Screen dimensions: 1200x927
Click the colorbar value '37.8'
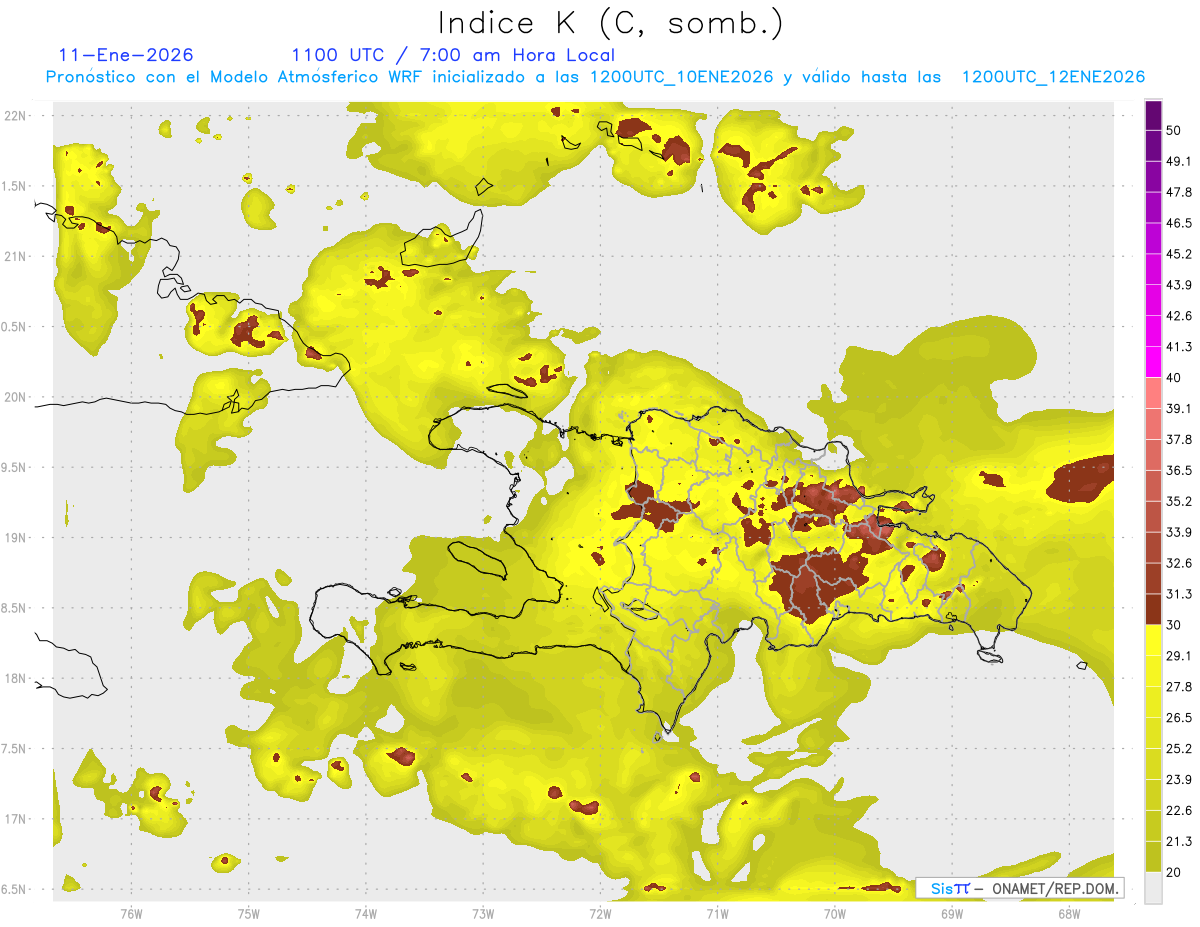tap(1180, 439)
